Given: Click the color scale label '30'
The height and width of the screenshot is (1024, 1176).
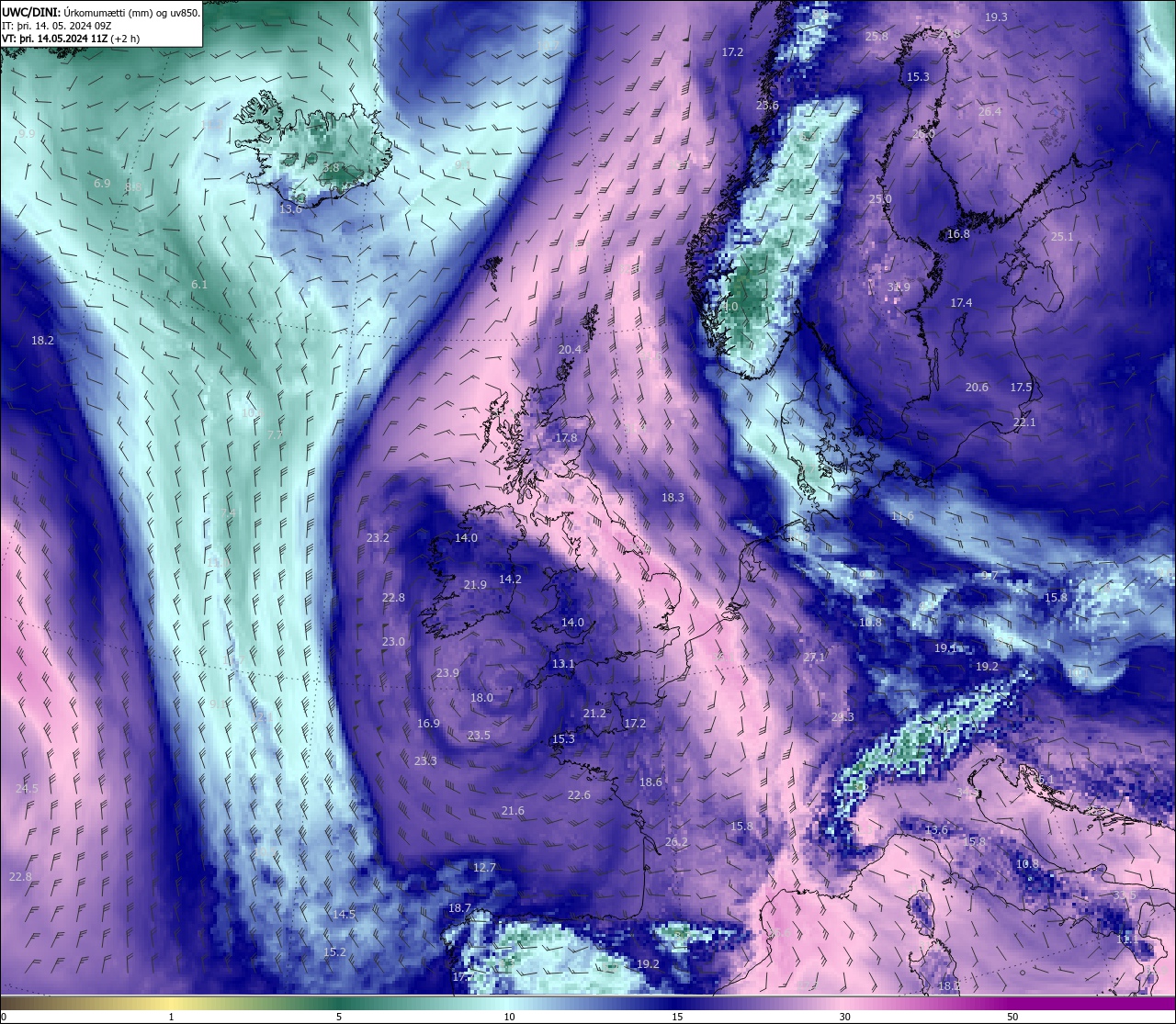Looking at the screenshot, I should tap(844, 1017).
